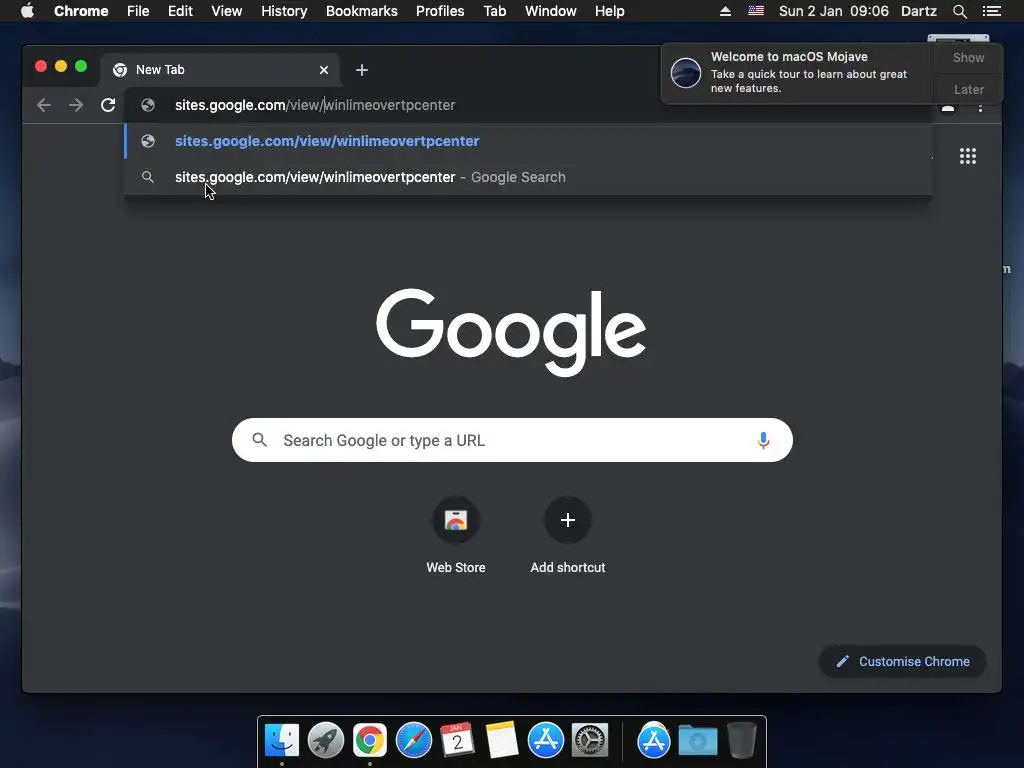Open Finder from the Dock
Image resolution: width=1024 pixels, height=768 pixels.
282,741
